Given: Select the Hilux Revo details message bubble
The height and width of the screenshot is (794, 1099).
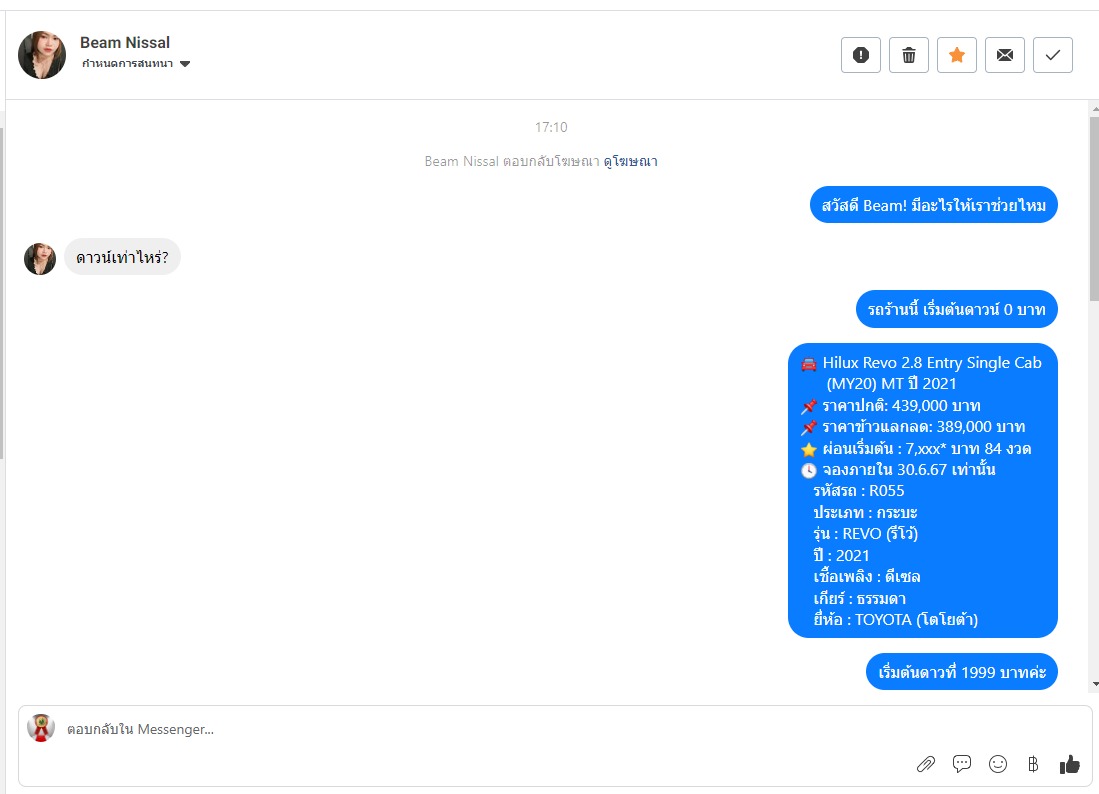Looking at the screenshot, I should (x=922, y=491).
